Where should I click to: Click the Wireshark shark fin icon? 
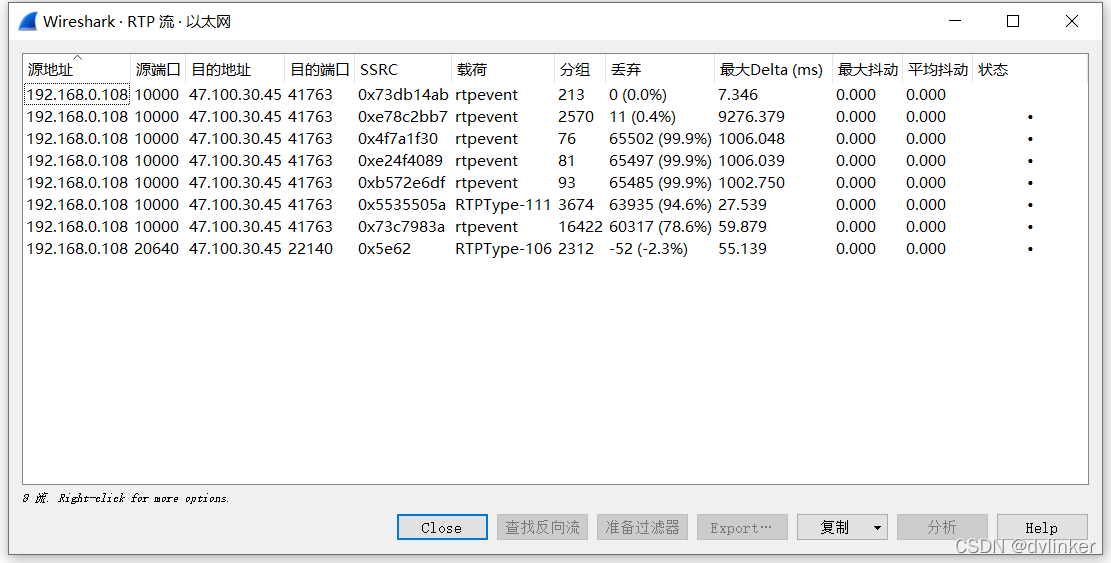pyautogui.click(x=28, y=21)
